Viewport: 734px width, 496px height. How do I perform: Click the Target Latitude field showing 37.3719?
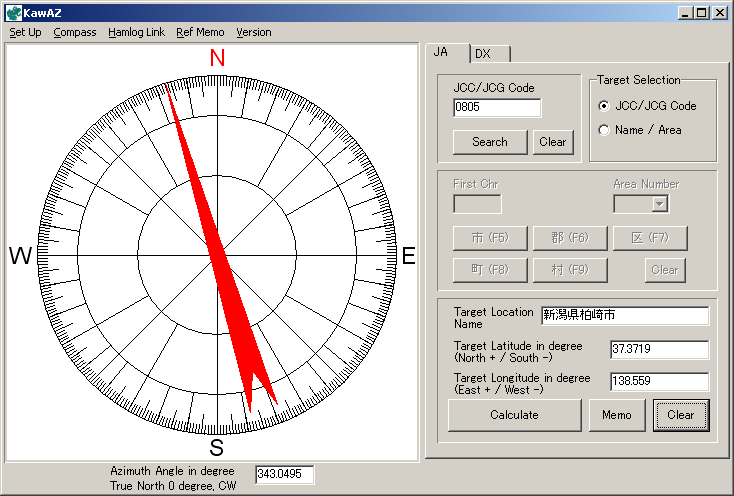(x=660, y=350)
